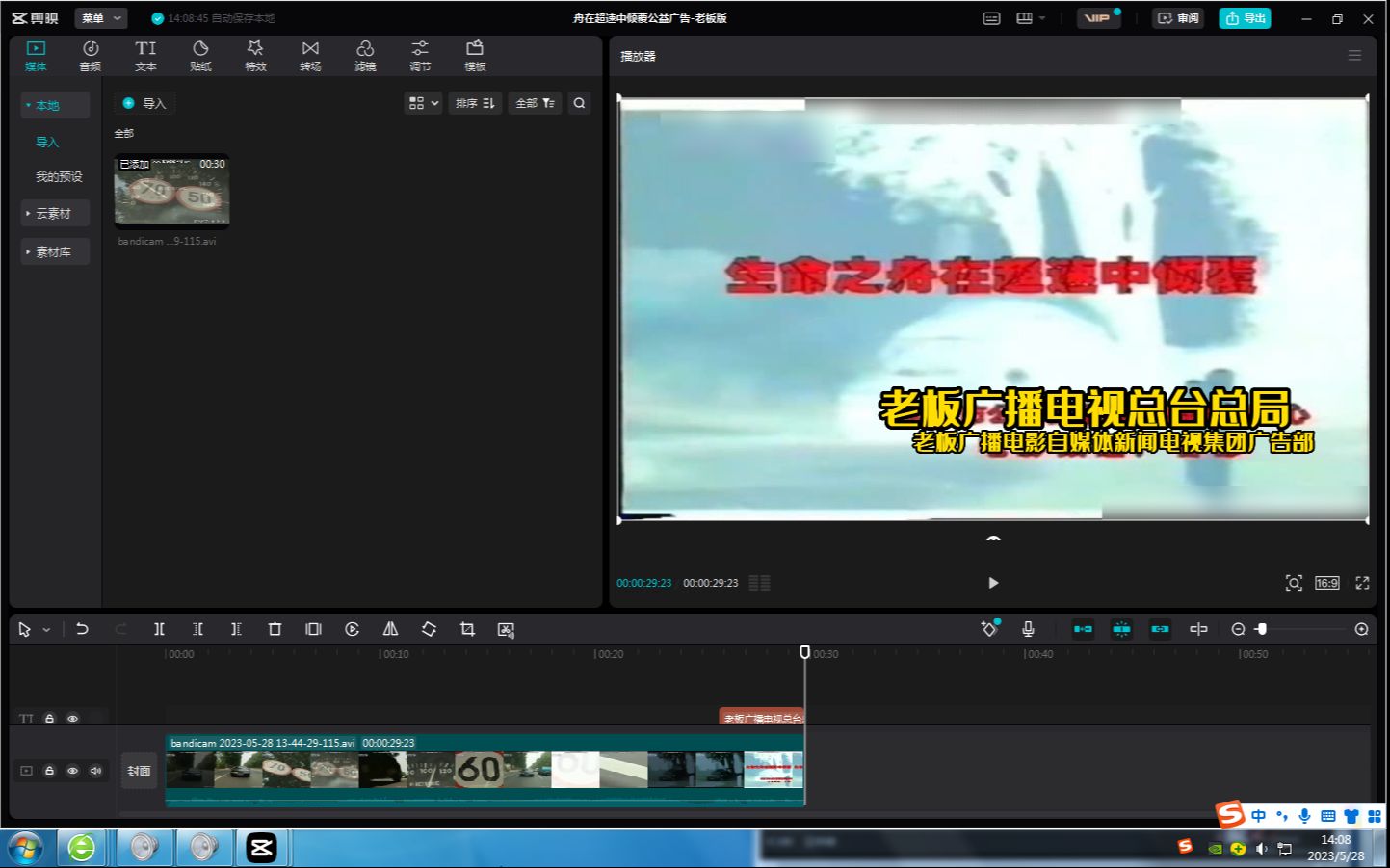Click the freeze frame icon in toolbar

[313, 629]
